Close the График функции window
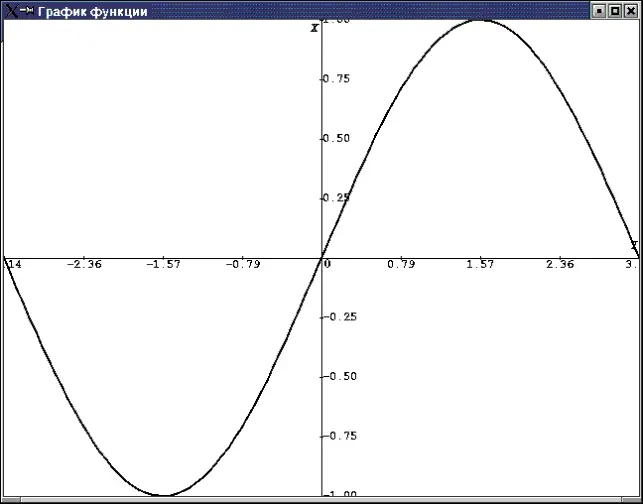This screenshot has width=643, height=504. coord(631,10)
